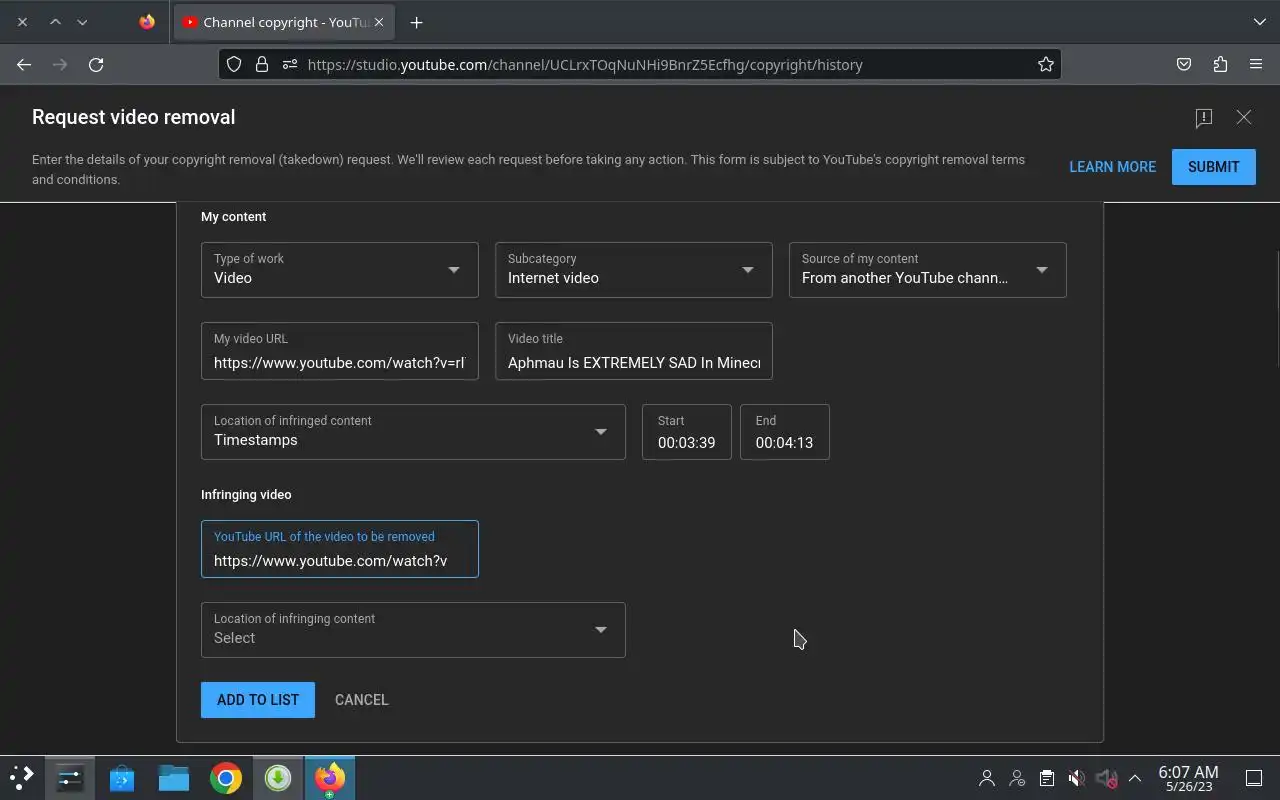Click the title bar down chevron
Image resolution: width=1280 pixels, height=800 pixels.
coord(82,22)
